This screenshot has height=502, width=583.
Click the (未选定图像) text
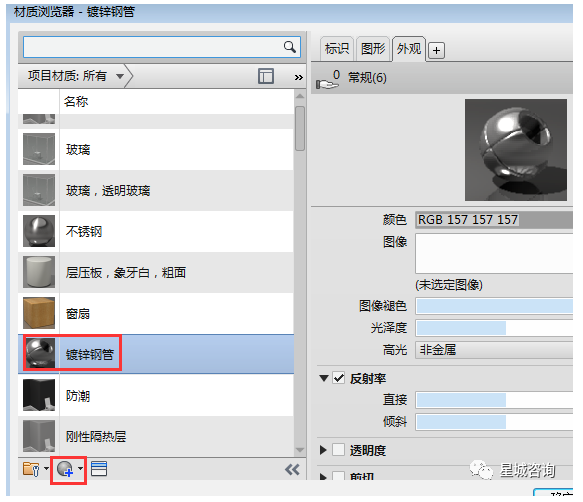(x=449, y=285)
